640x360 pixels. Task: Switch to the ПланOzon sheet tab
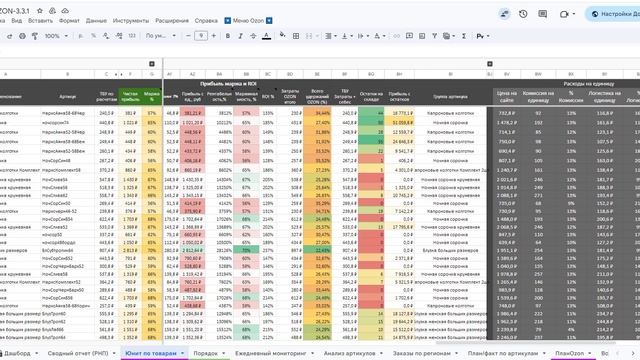tap(569, 353)
